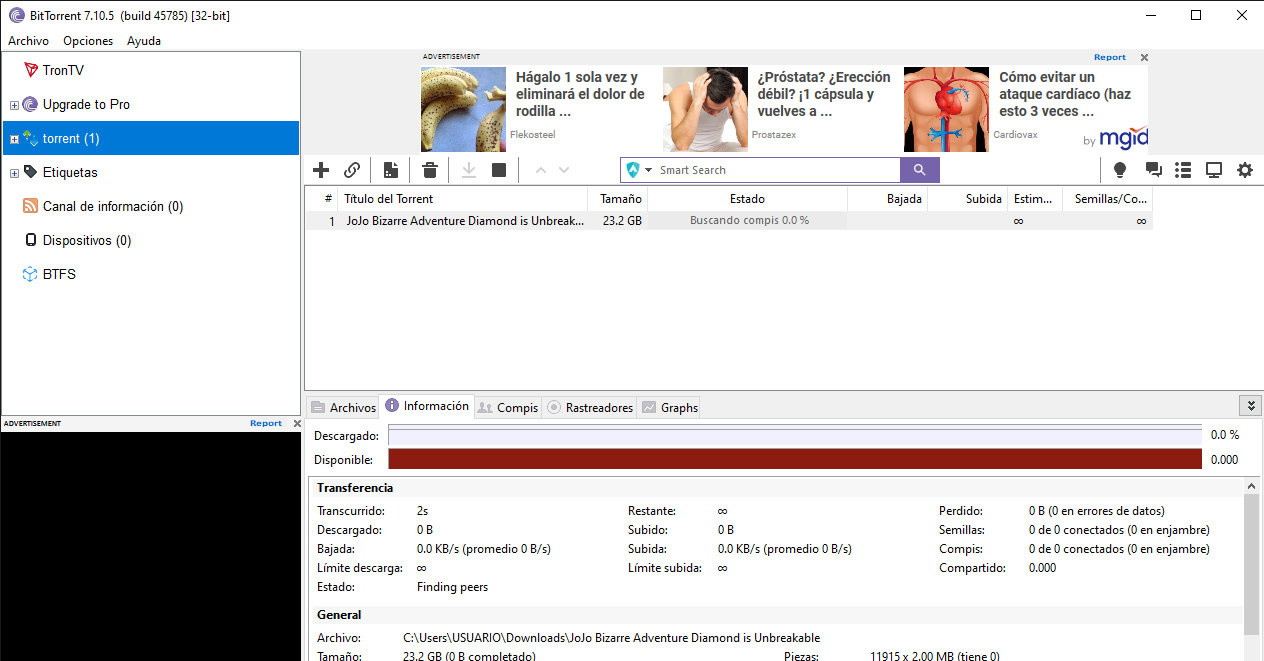Screen dimensions: 1264x661
Task: Expand the Upgrade to Pro tree node
Action: (x=14, y=105)
